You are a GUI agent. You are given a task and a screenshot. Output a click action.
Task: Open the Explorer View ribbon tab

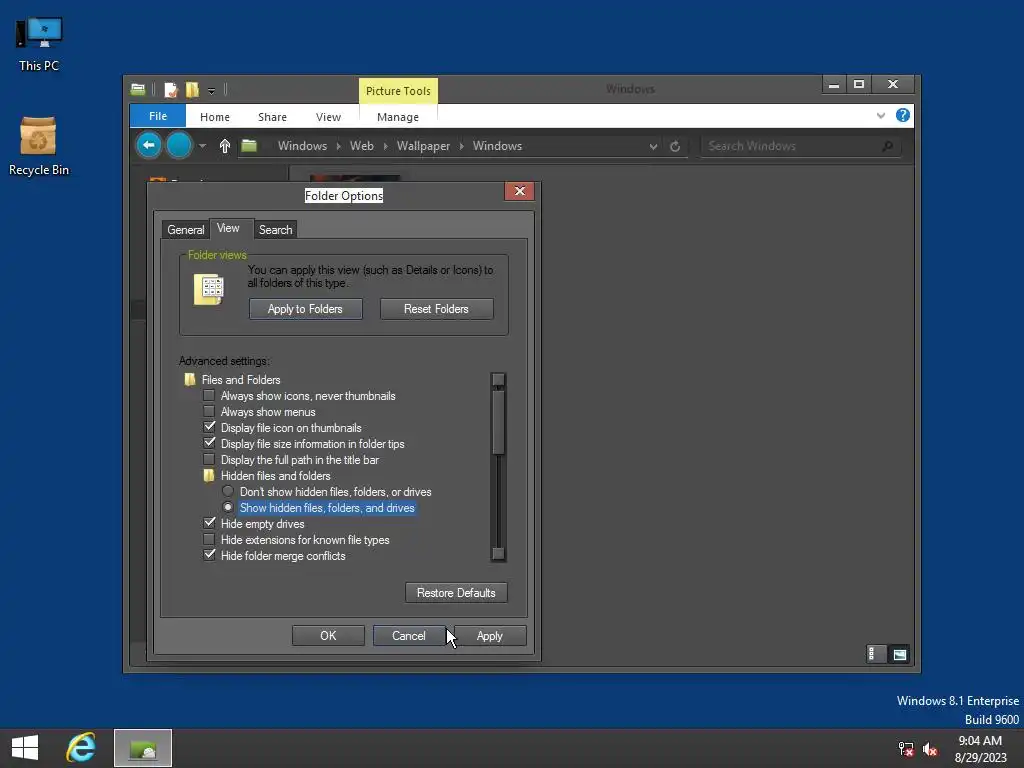[x=328, y=116]
